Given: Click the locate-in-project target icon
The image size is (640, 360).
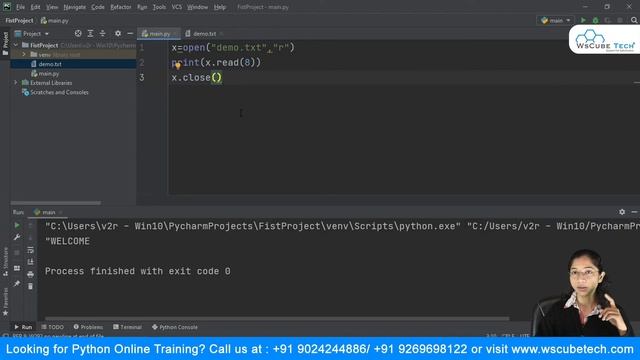Looking at the screenshot, I should (78, 33).
